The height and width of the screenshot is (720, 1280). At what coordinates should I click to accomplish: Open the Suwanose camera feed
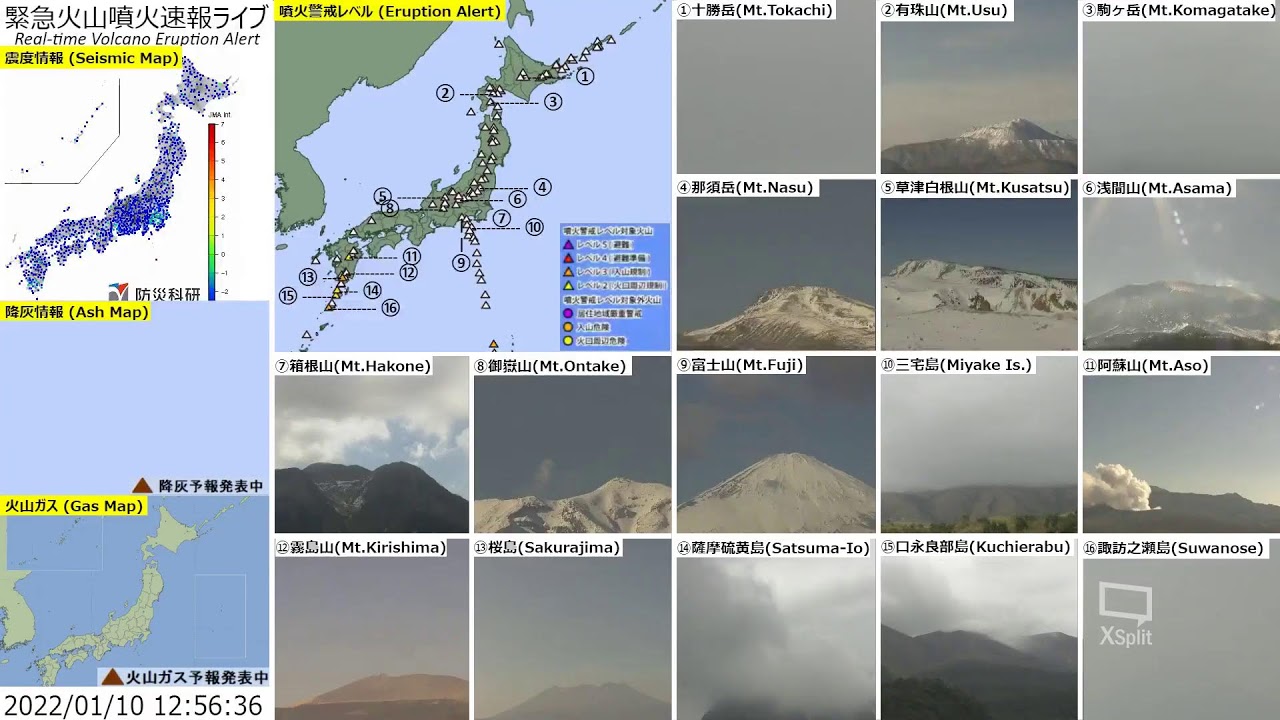pos(1181,629)
